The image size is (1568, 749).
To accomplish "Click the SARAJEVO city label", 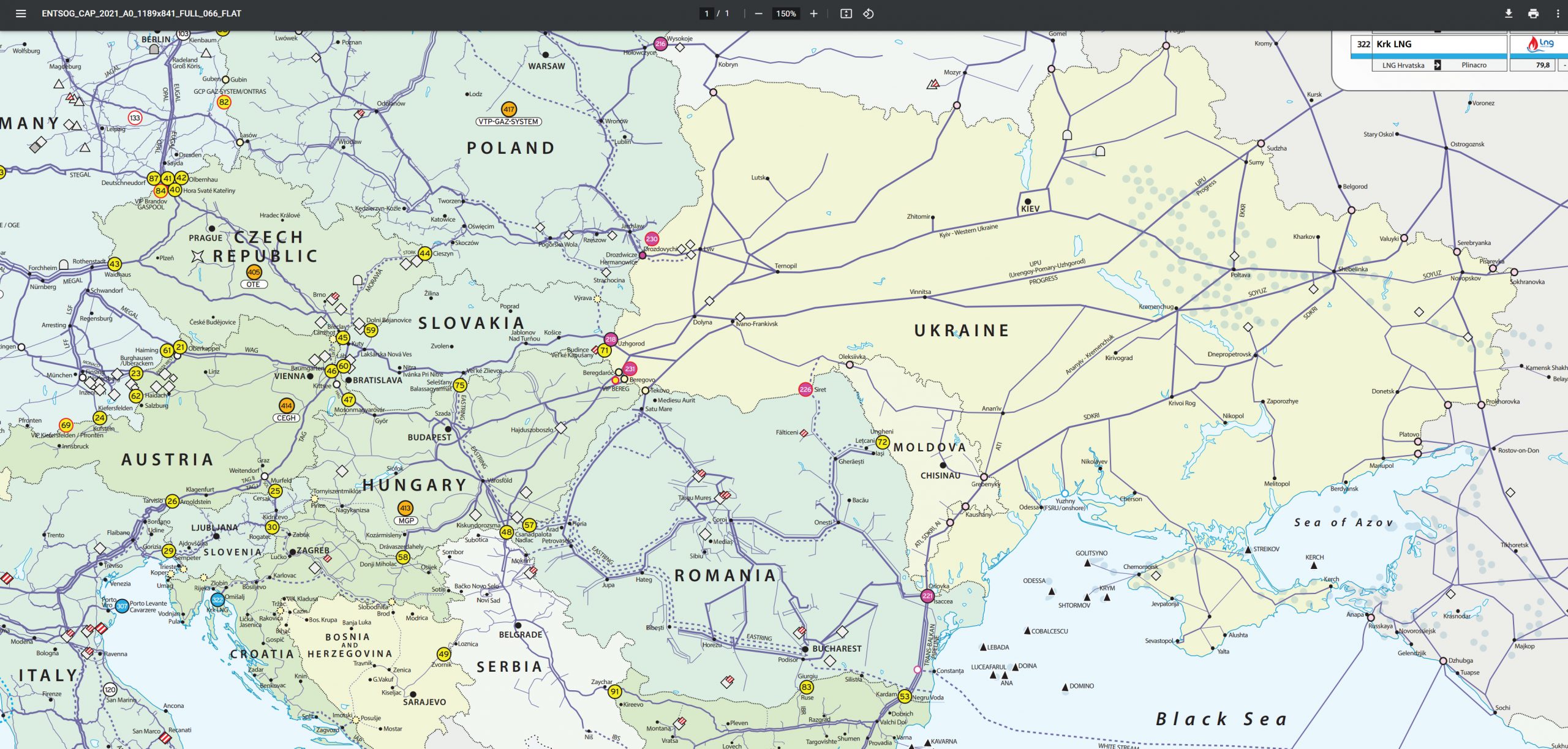I will click(424, 702).
